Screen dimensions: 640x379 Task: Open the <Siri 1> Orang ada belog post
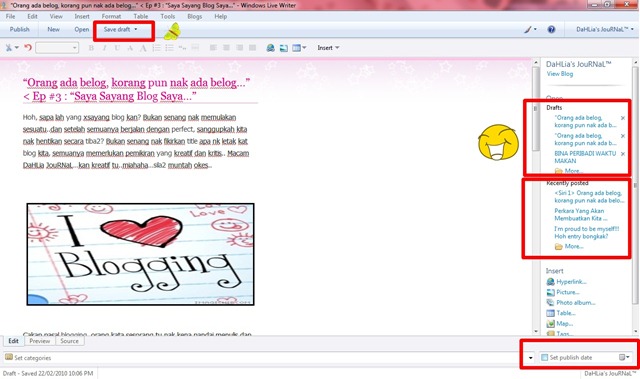(589, 197)
